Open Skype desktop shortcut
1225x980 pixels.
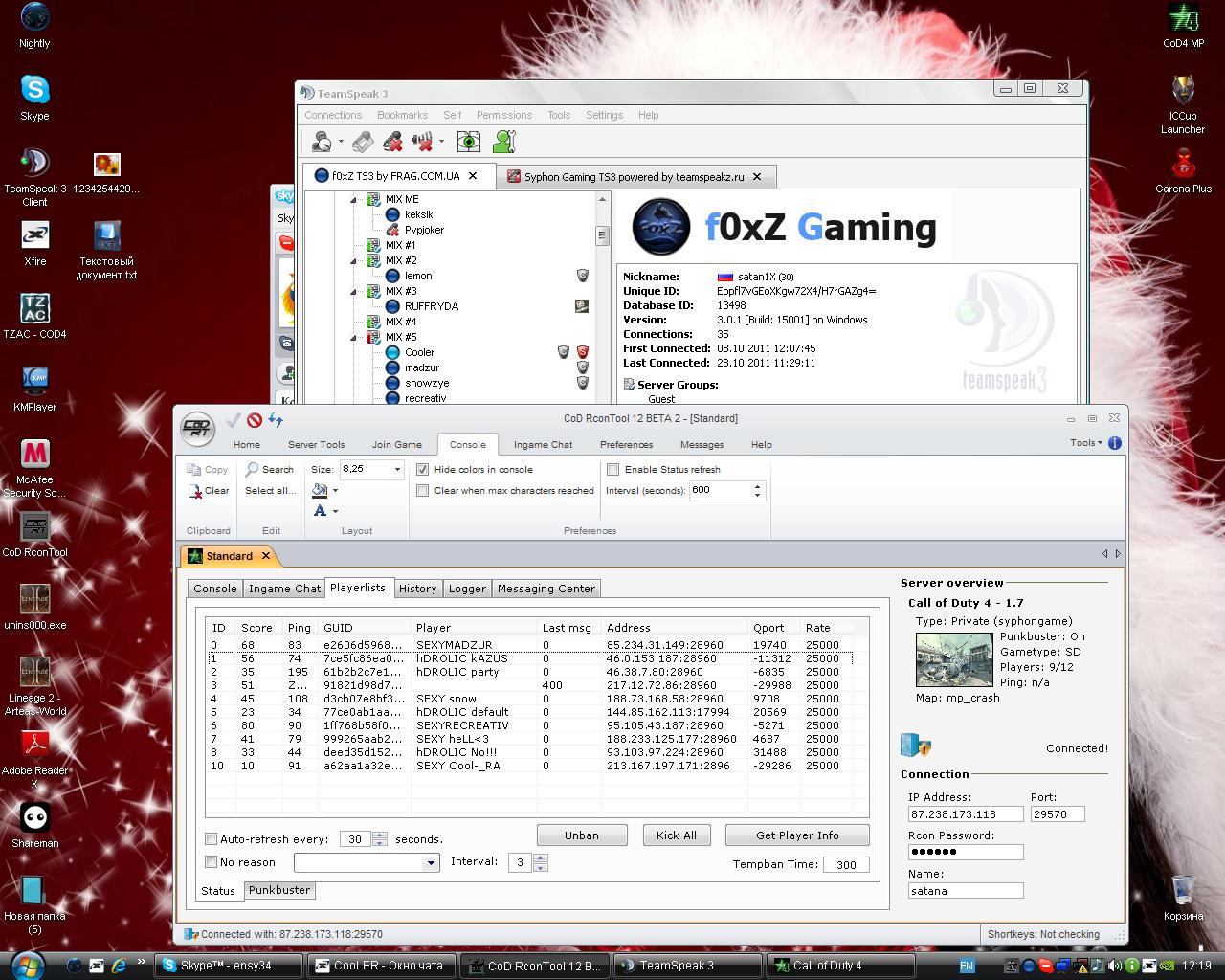point(35,98)
